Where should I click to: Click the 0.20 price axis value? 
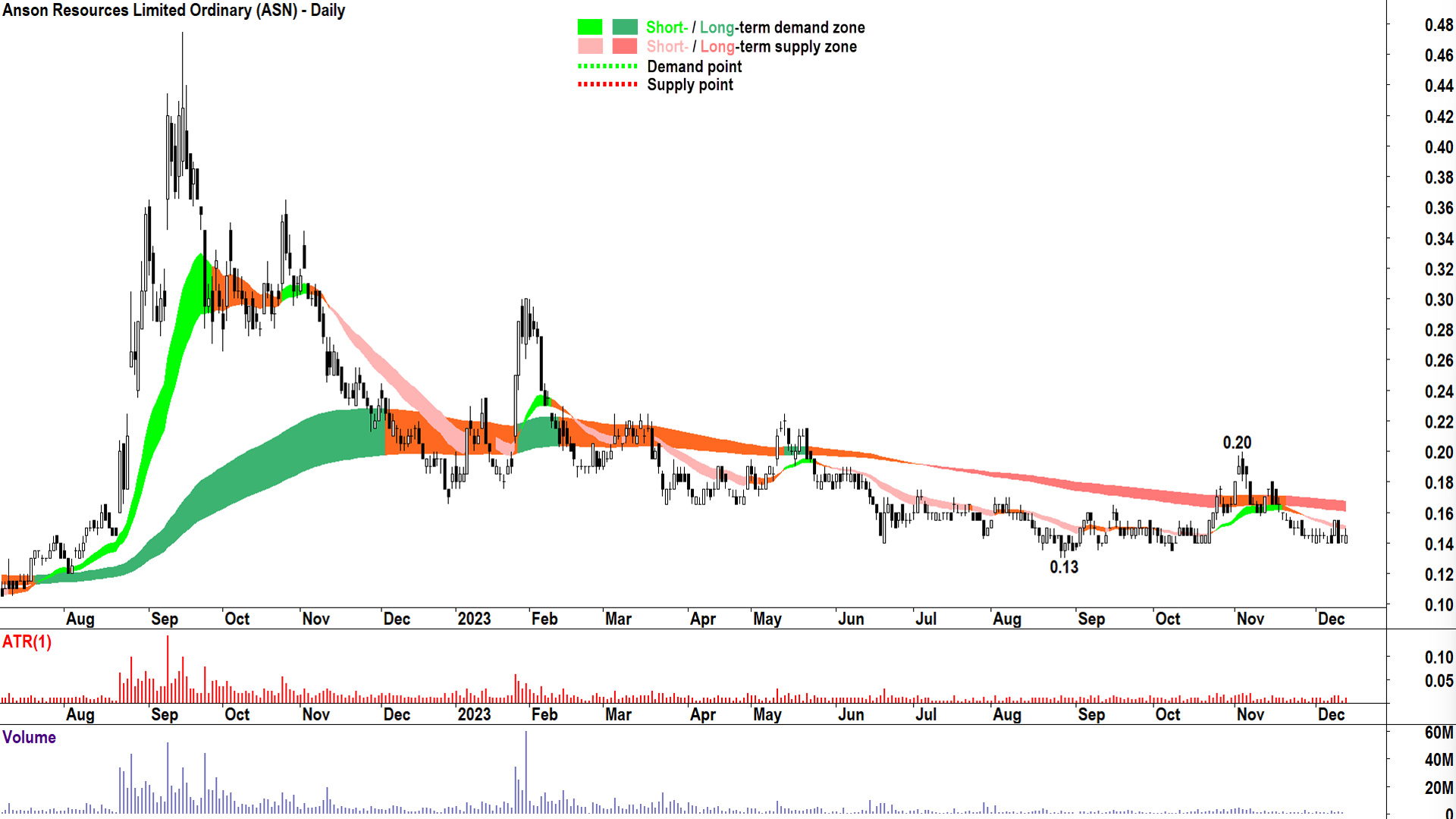click(x=1439, y=453)
